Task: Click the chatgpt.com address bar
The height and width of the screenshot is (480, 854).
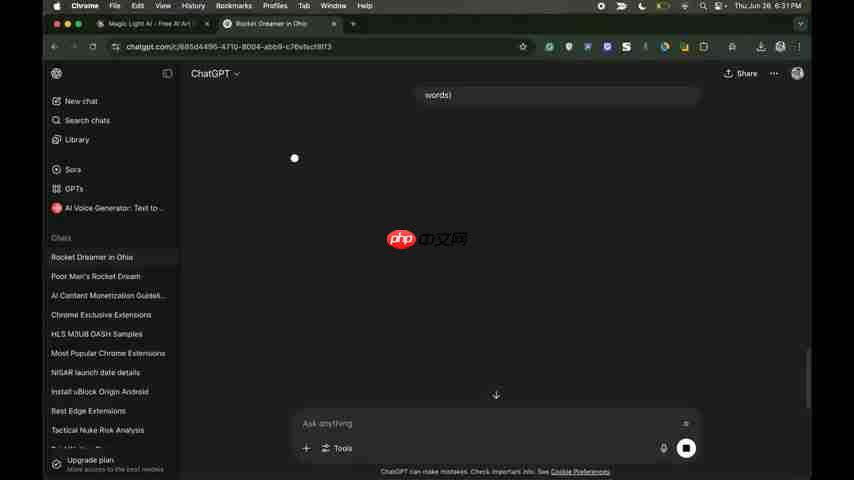Action: pos(319,47)
